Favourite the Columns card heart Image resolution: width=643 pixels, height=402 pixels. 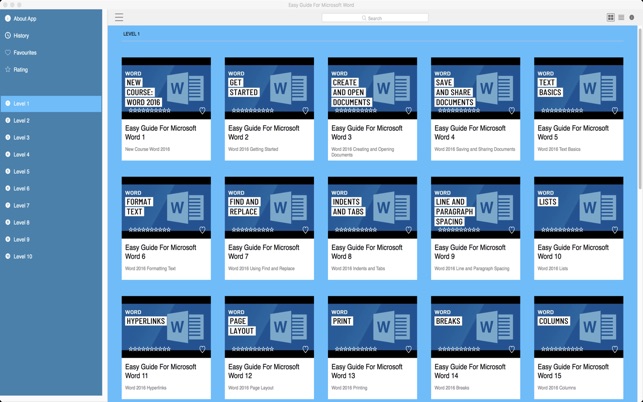(x=615, y=349)
